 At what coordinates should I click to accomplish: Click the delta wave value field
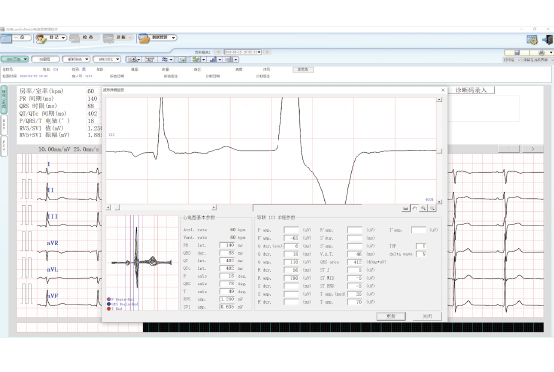(x=421, y=254)
